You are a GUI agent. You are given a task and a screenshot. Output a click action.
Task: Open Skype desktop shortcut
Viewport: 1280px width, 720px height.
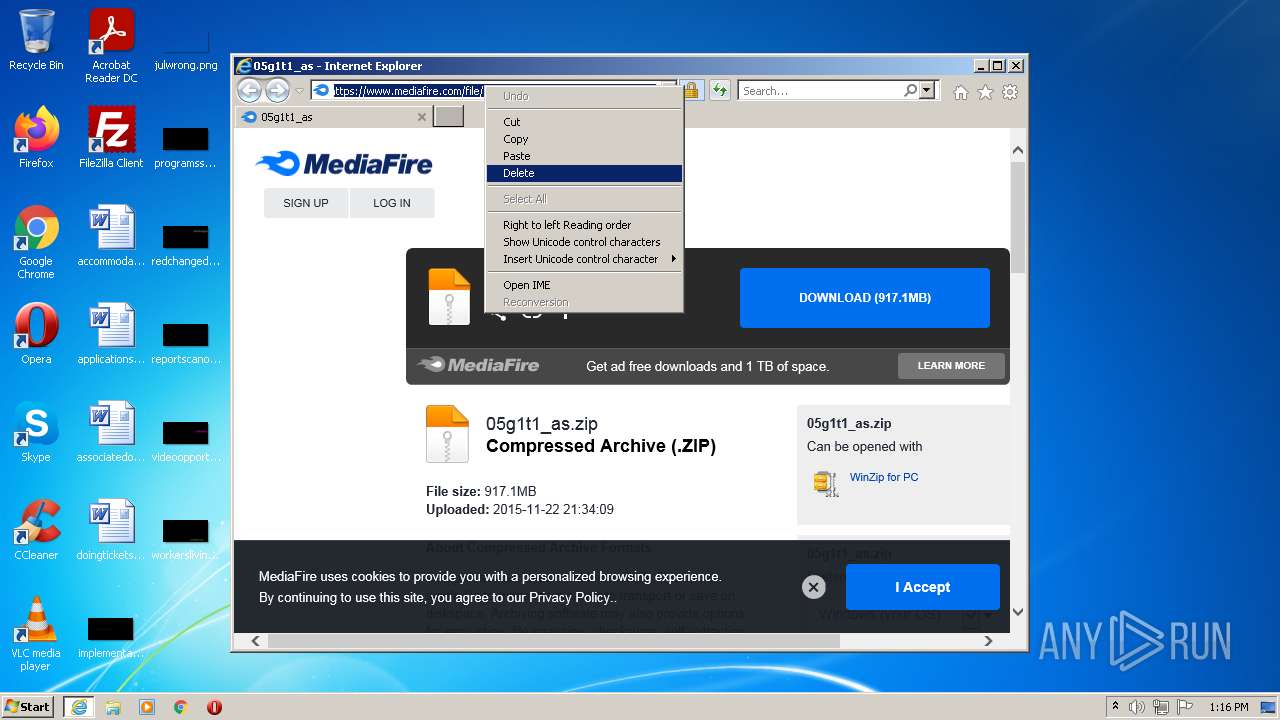36,432
